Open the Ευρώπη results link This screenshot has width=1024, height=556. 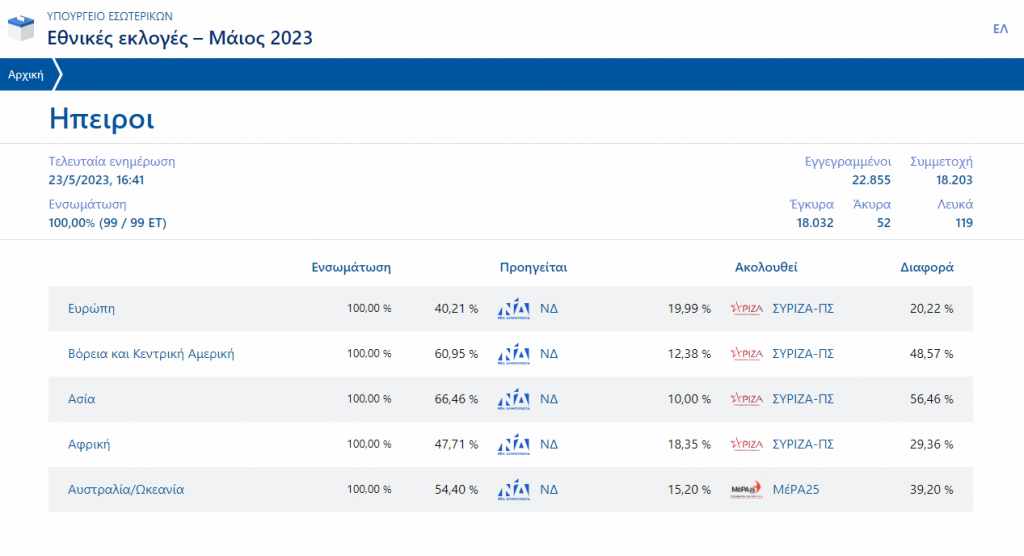click(91, 309)
